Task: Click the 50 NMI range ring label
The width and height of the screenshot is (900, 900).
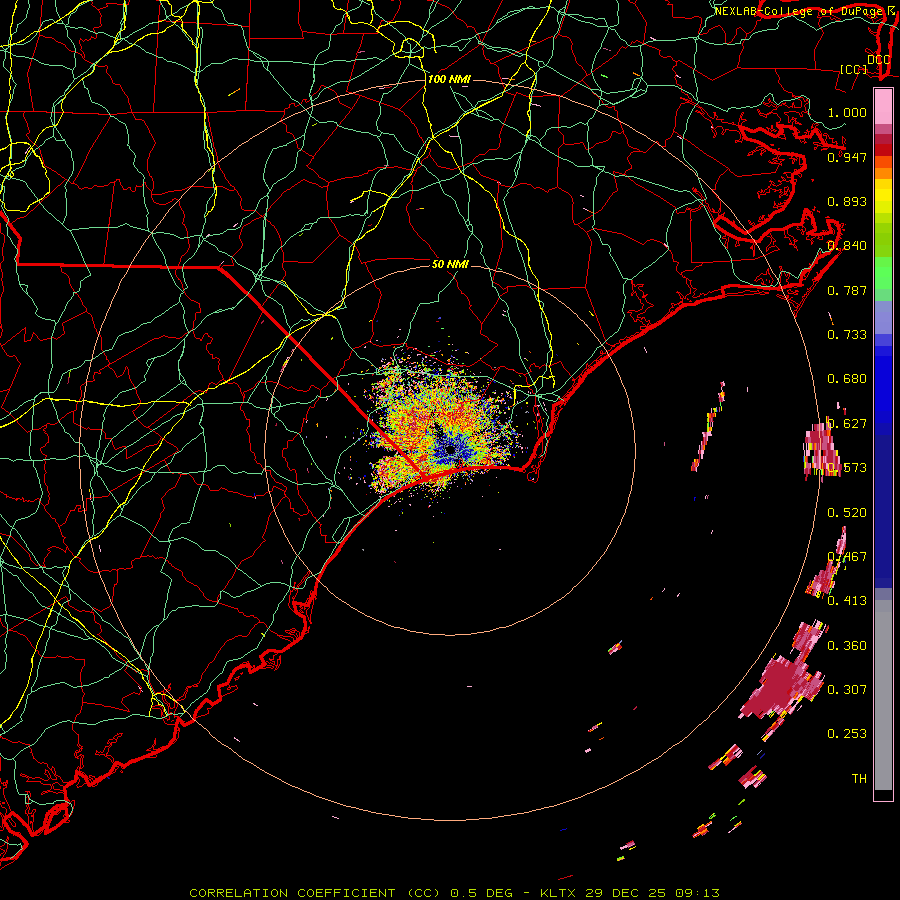Action: (450, 264)
